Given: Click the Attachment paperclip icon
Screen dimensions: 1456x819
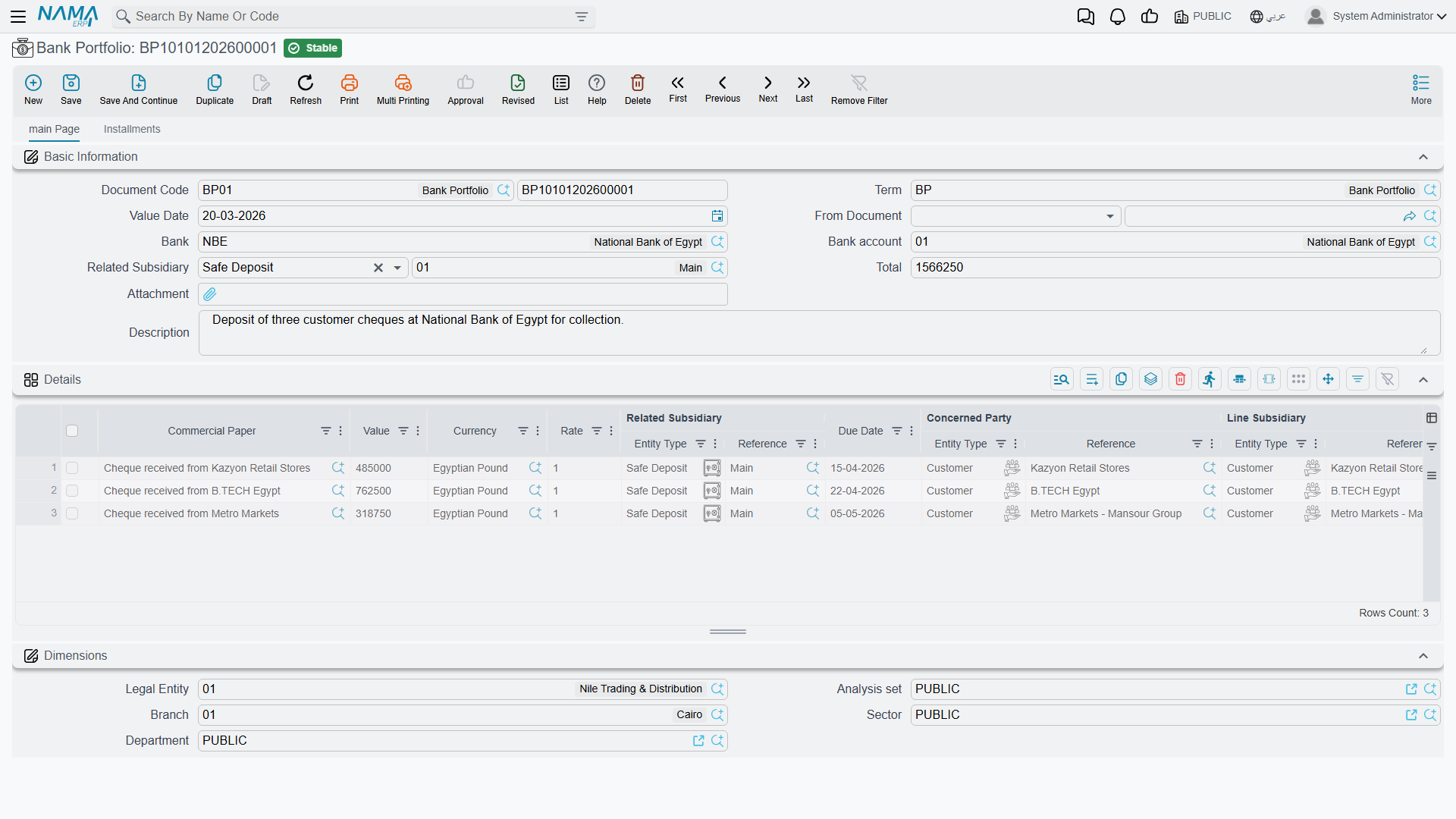Looking at the screenshot, I should point(210,294).
